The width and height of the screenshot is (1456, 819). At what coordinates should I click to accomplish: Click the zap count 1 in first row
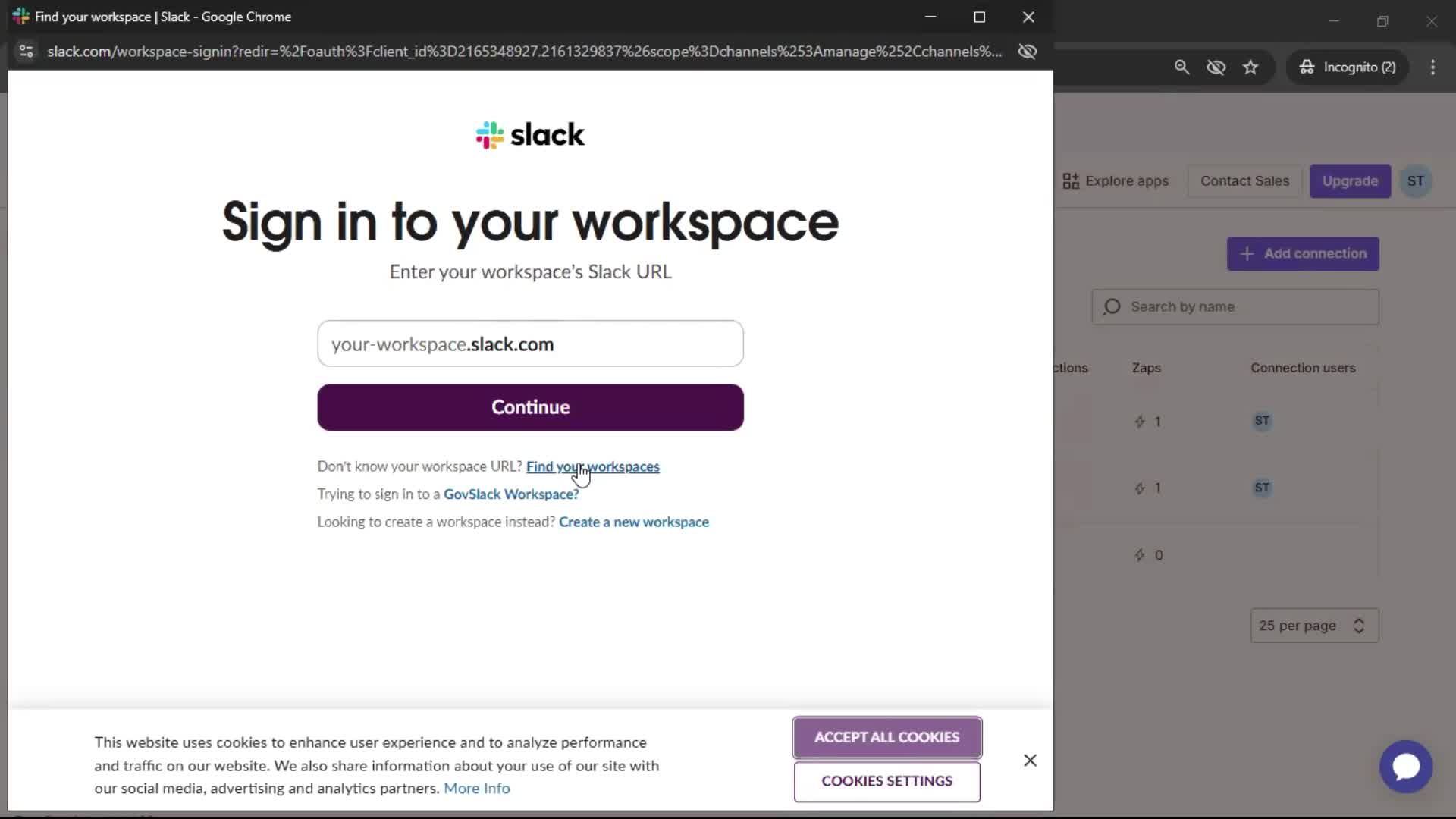coord(1148,422)
